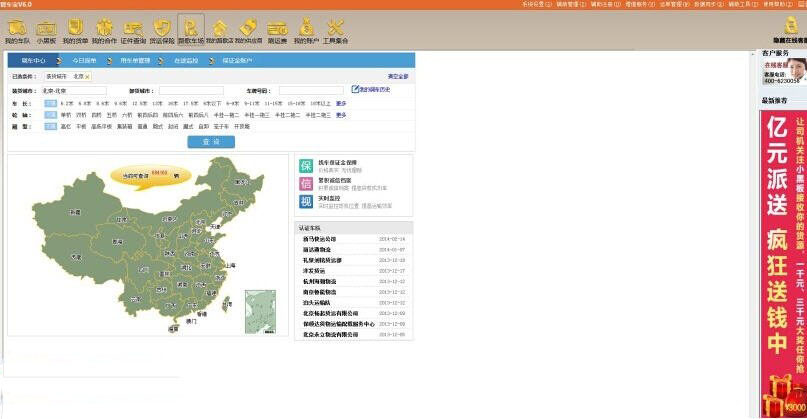The height and width of the screenshot is (419, 807).
Task: Expand 更多 in the 车长 row
Action: click(341, 103)
